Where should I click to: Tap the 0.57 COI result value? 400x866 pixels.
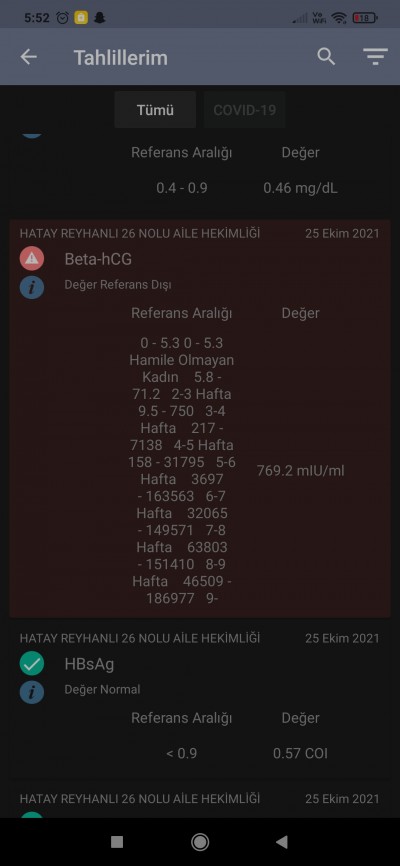(x=301, y=753)
